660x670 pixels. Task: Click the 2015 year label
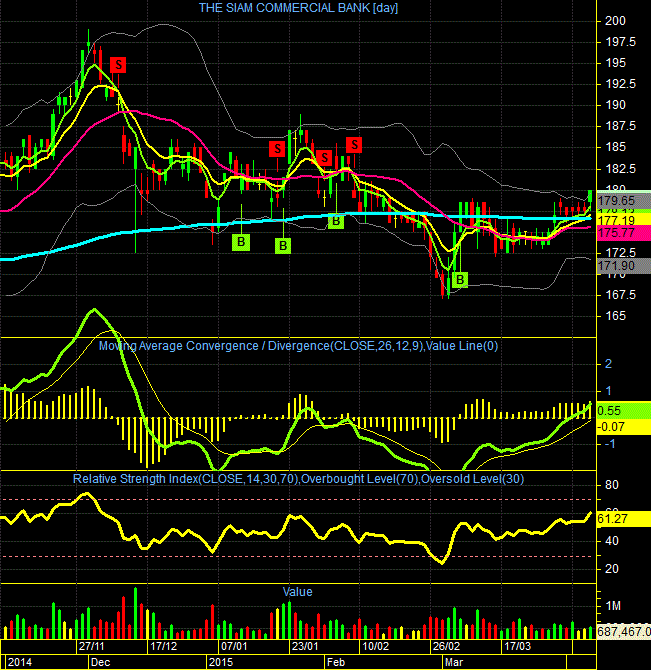pos(221,662)
